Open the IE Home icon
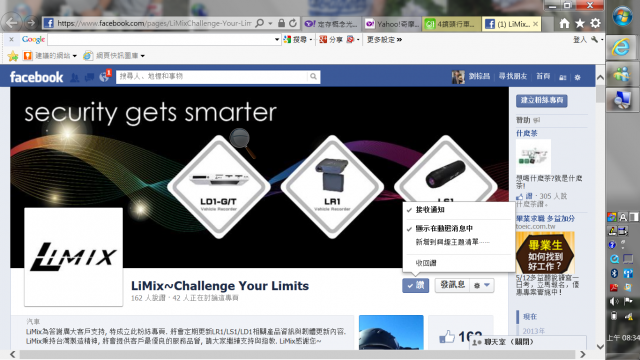 564,24
